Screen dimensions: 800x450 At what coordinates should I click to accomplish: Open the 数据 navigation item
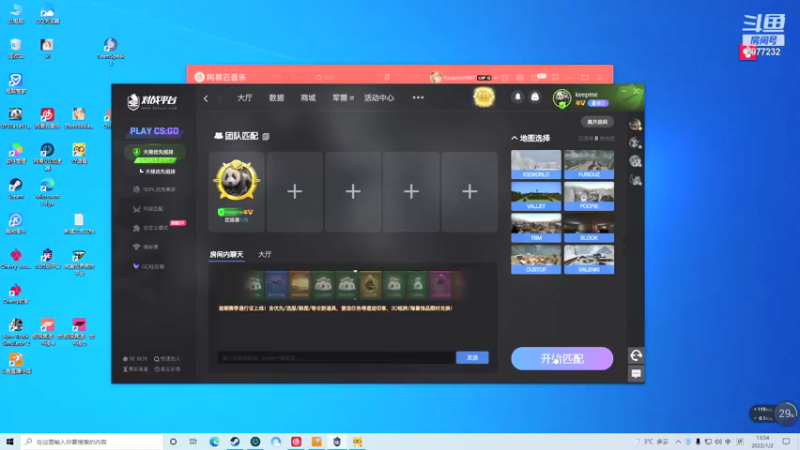click(277, 97)
